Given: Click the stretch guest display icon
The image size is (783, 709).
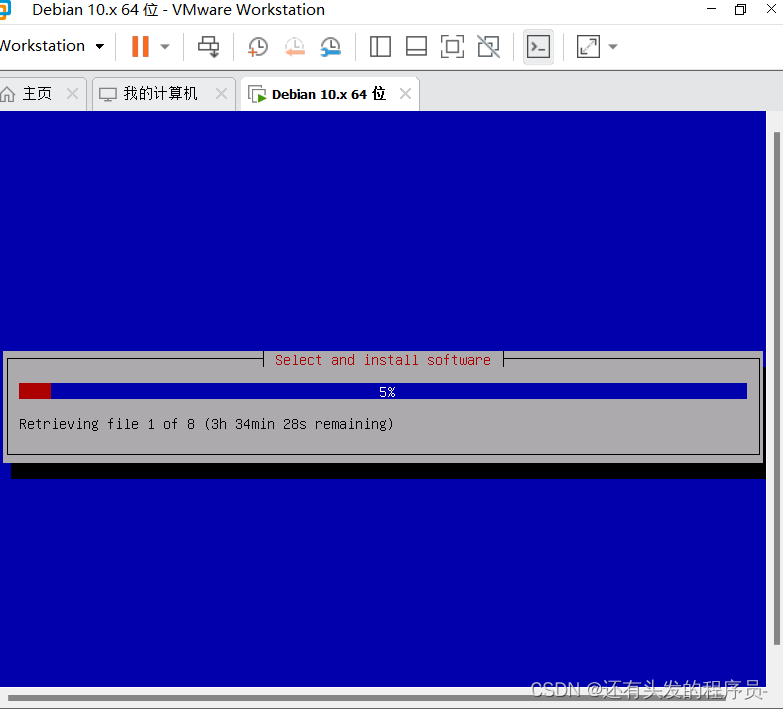Looking at the screenshot, I should pyautogui.click(x=588, y=46).
